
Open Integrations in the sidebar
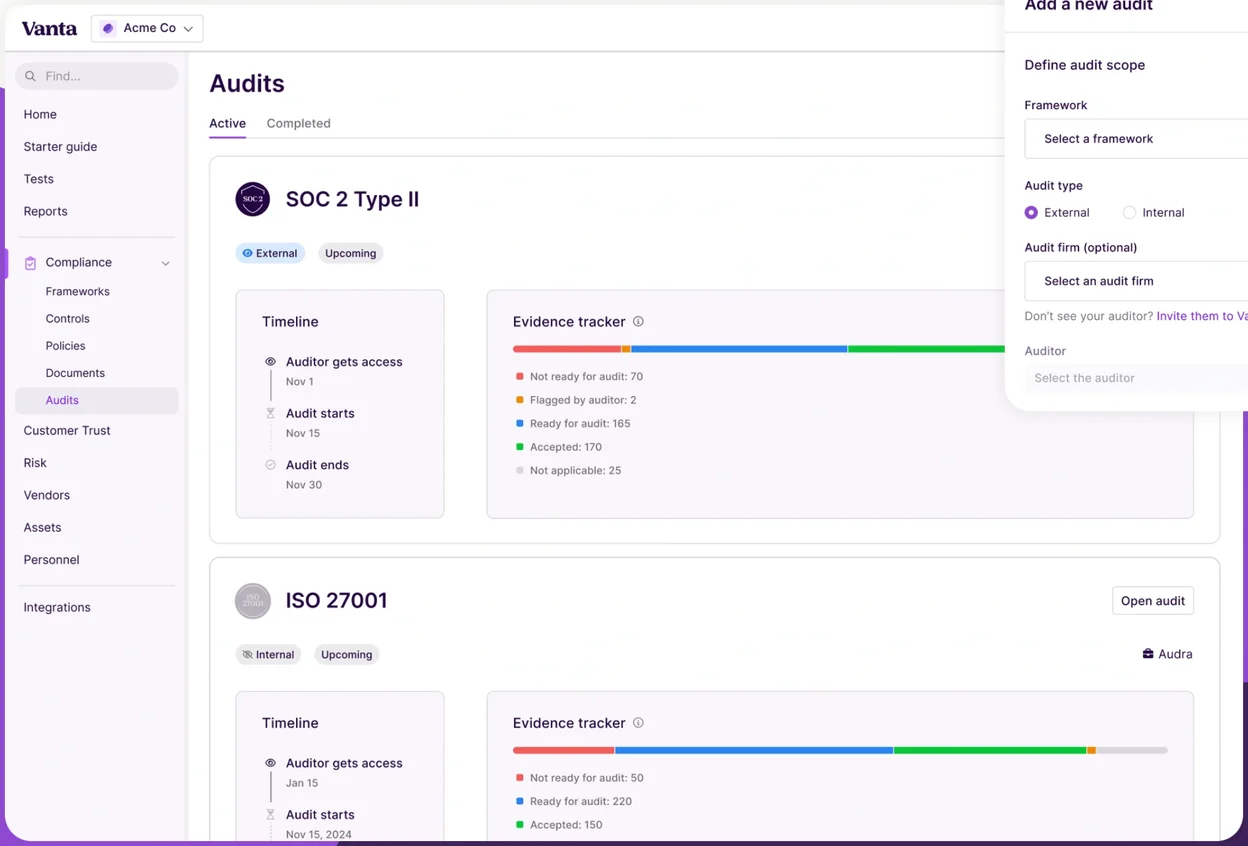[57, 607]
